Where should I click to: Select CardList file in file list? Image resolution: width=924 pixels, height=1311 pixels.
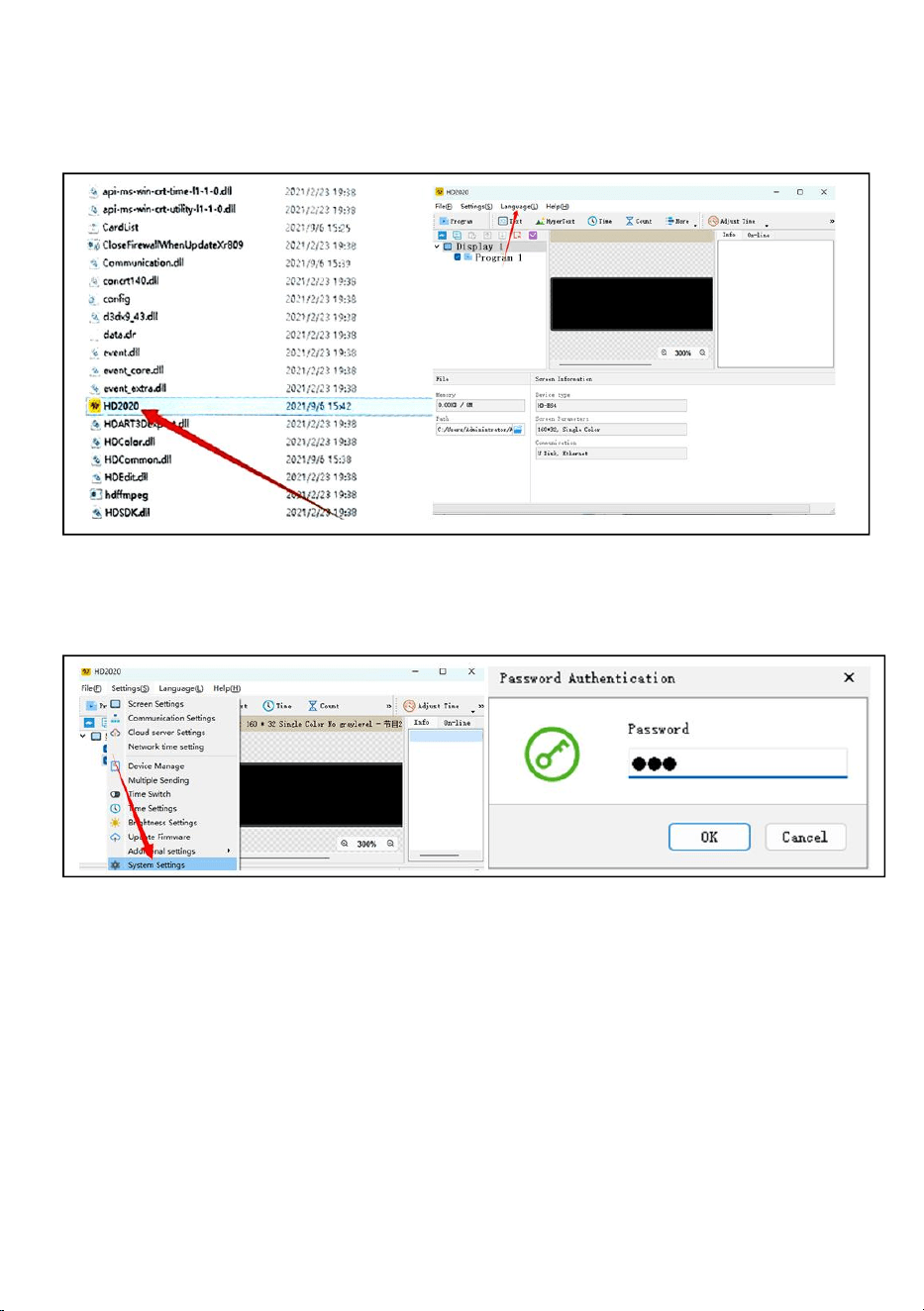(120, 228)
